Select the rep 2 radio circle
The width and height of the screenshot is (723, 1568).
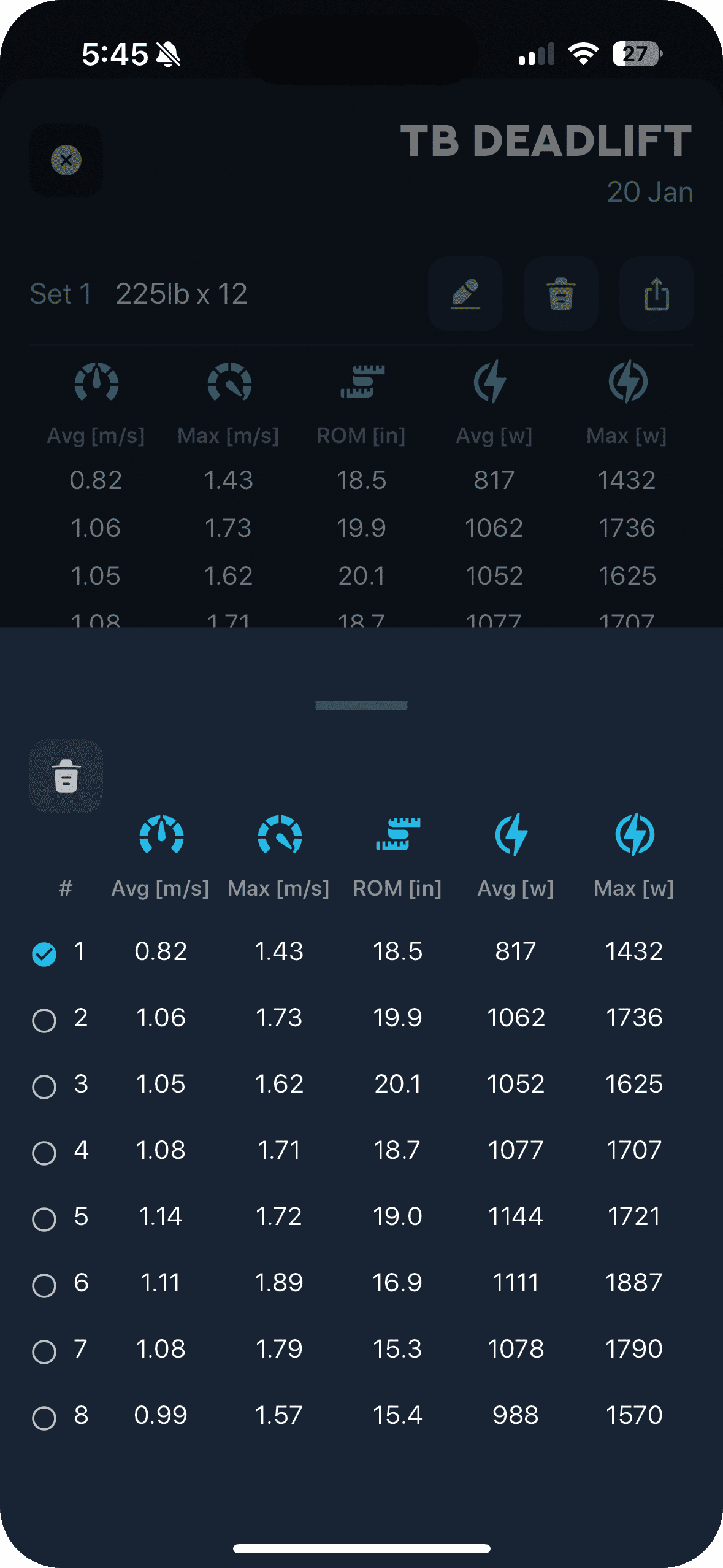coord(44,1020)
